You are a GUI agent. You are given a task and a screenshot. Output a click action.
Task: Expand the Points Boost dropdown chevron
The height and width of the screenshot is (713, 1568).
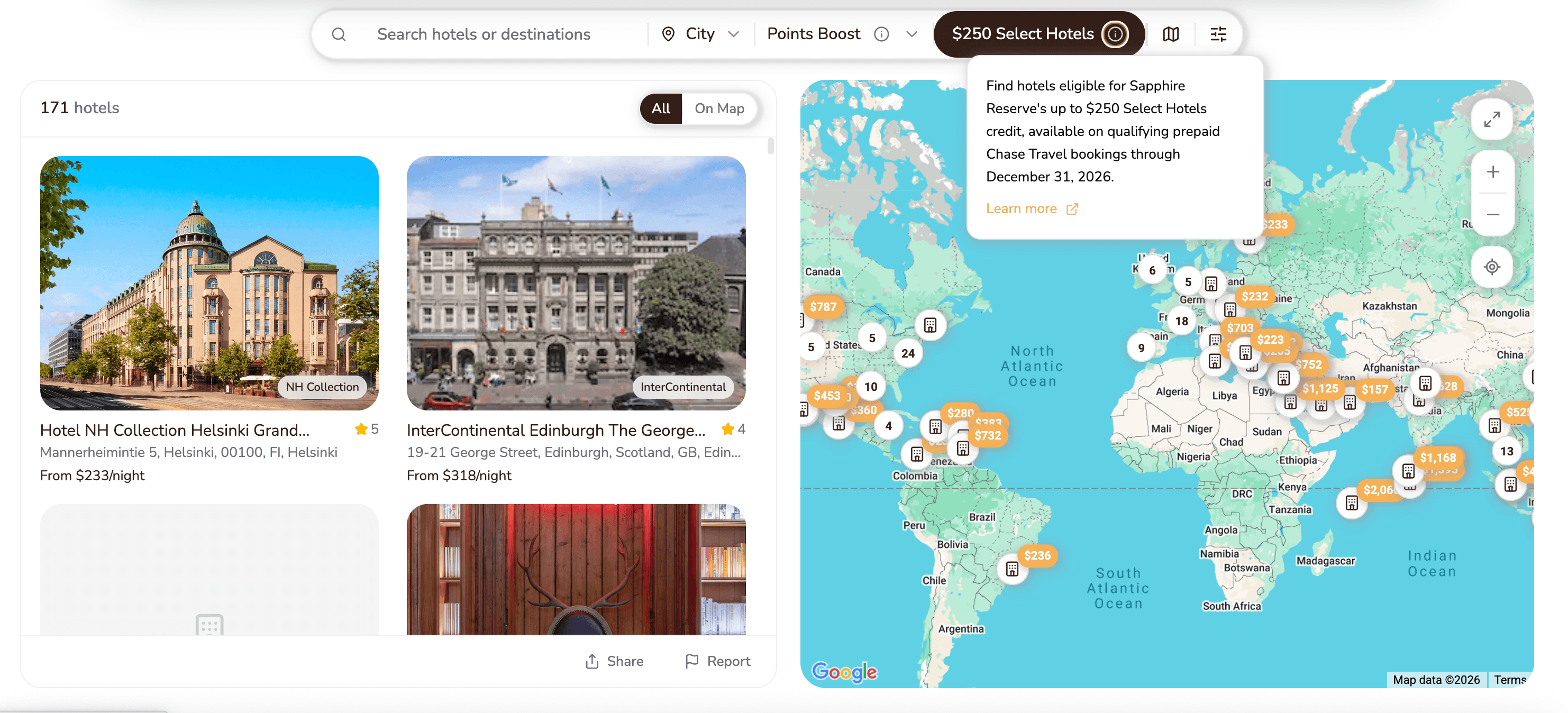coord(911,34)
